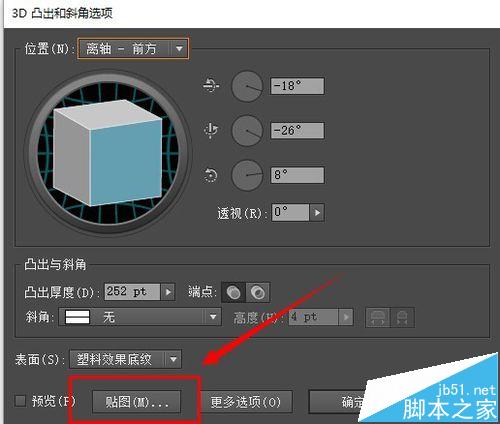Open the perspective slider arrow

(317, 212)
